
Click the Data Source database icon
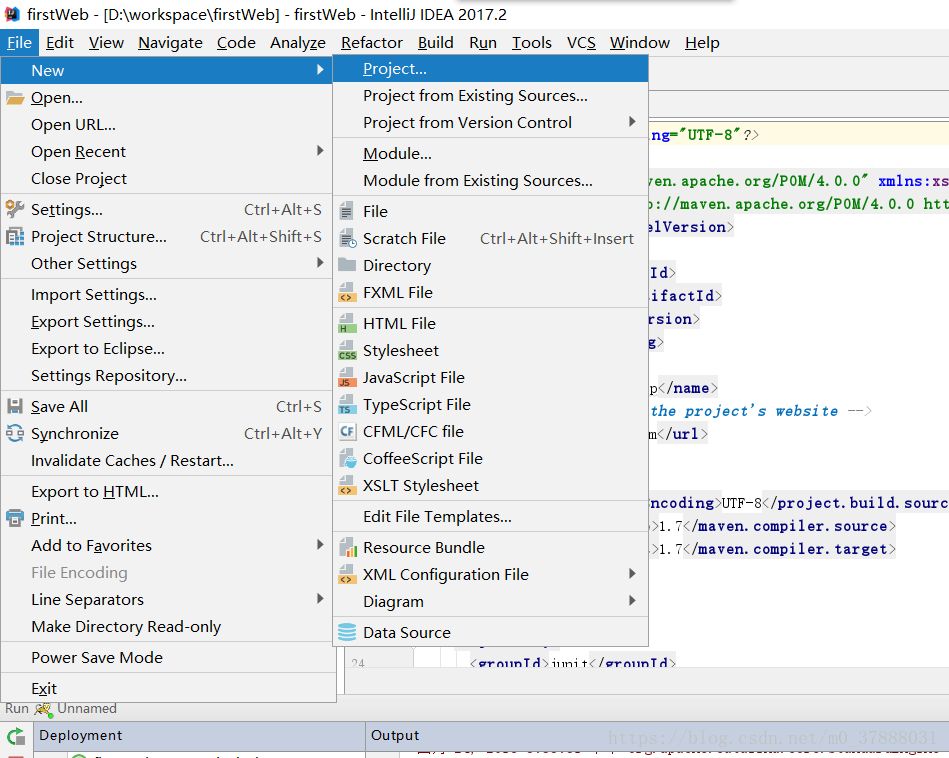pyautogui.click(x=347, y=632)
